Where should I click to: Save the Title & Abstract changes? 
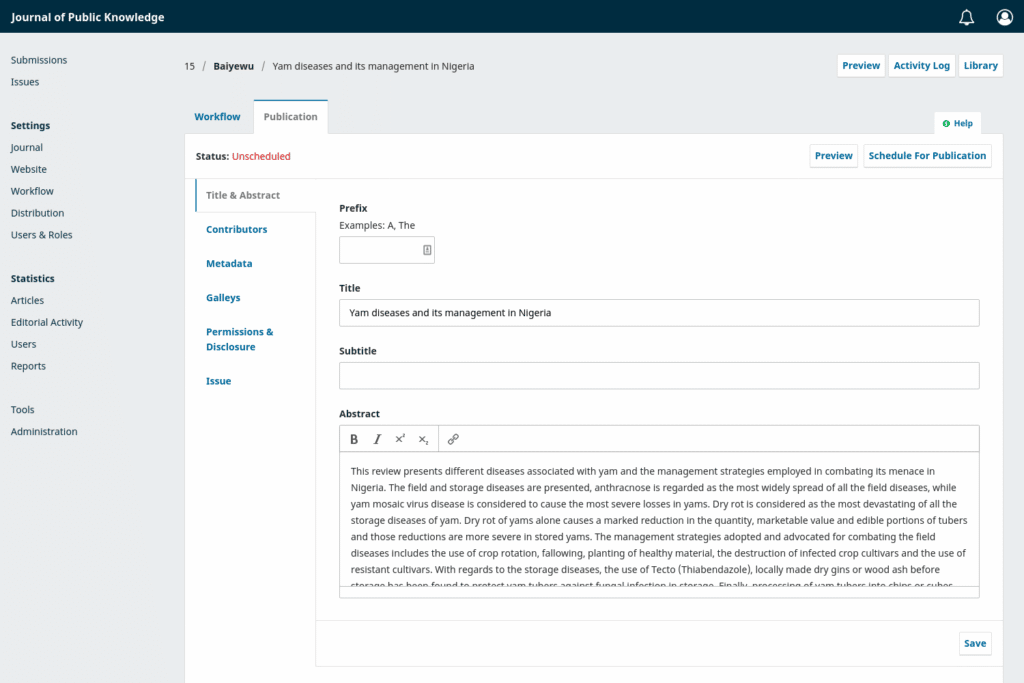974,643
